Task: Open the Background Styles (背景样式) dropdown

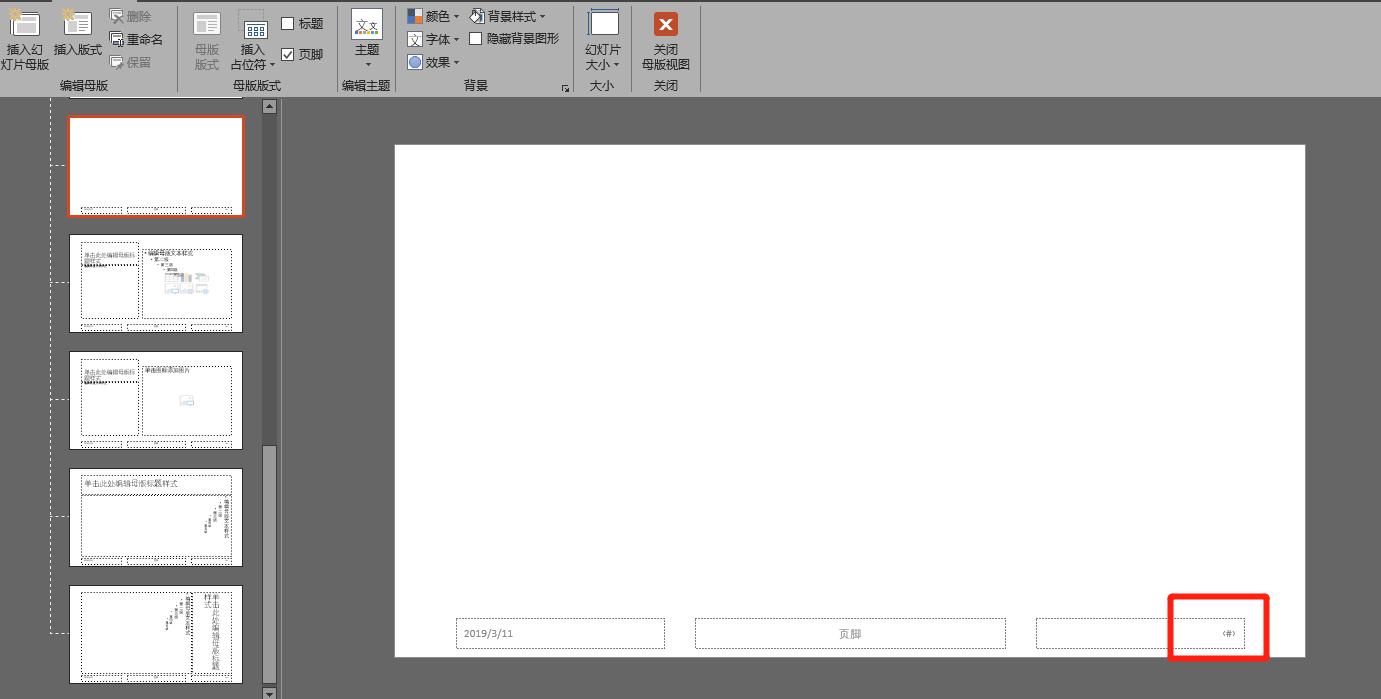Action: pyautogui.click(x=508, y=16)
